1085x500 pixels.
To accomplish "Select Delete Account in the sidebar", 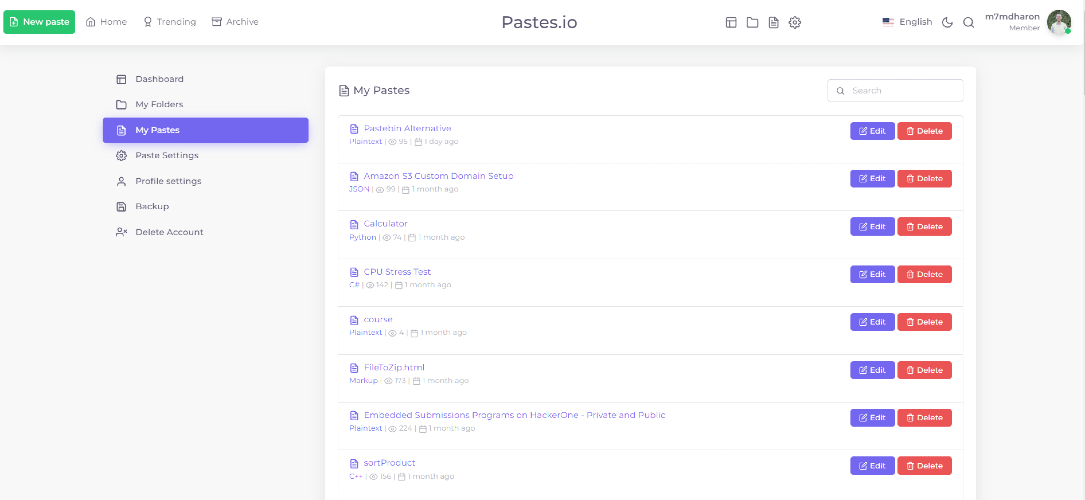I will (206, 232).
